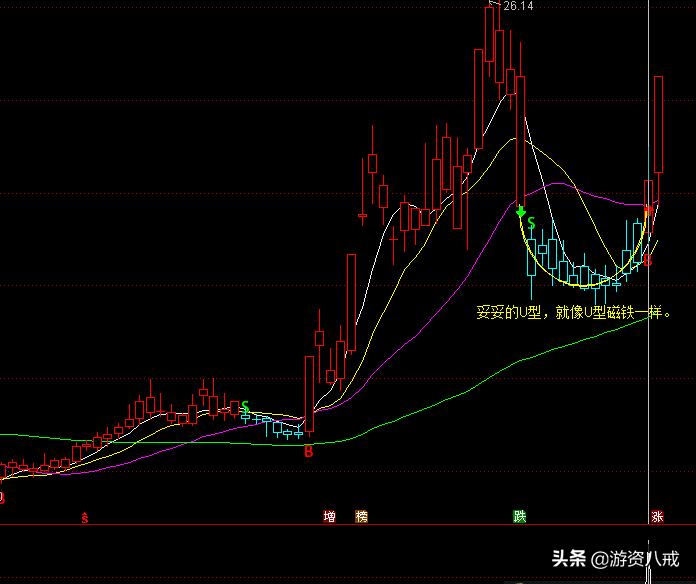Click the green down-arrow sell signal icon
This screenshot has height=584, width=696.
pyautogui.click(x=521, y=211)
